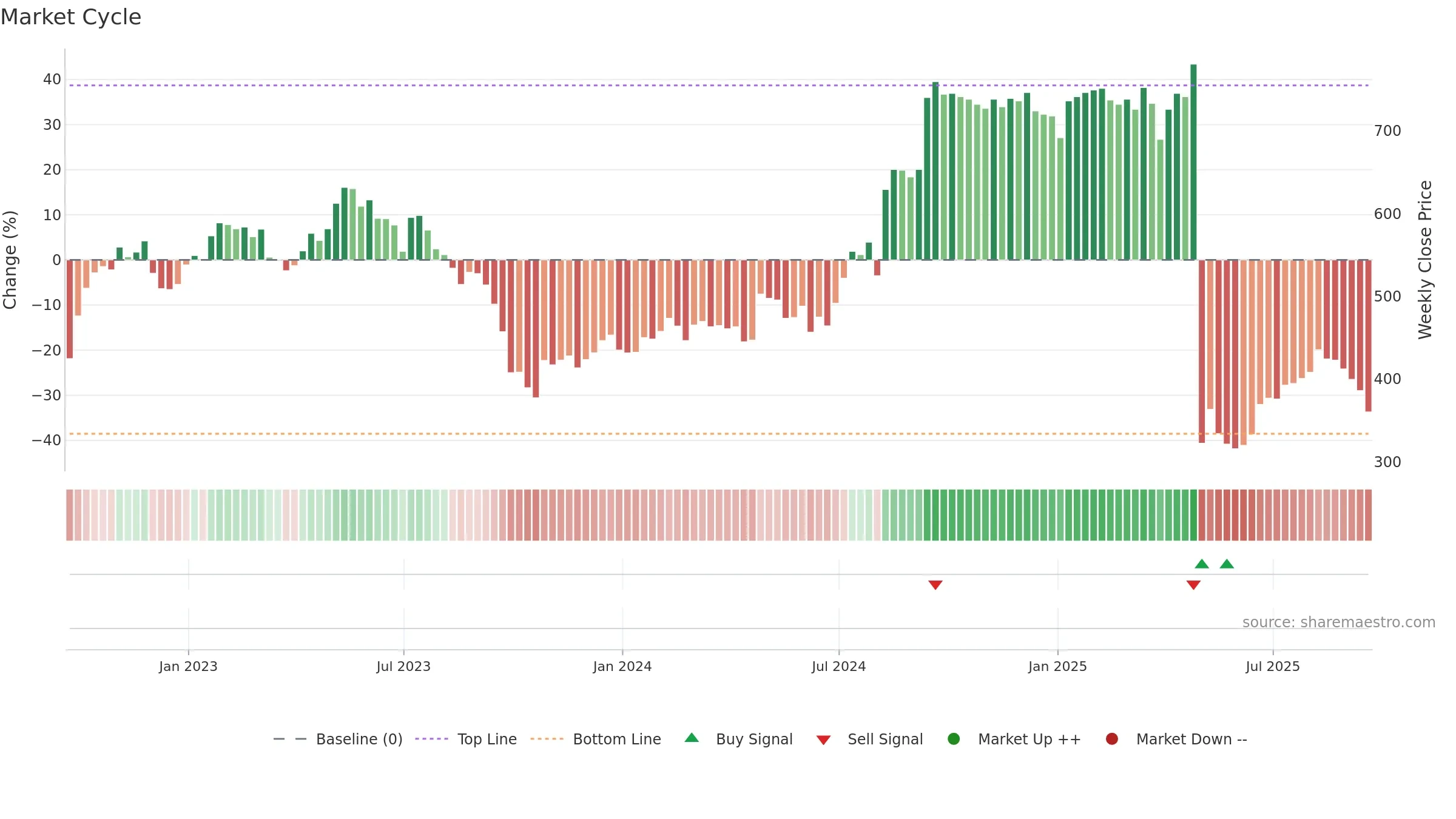Image resolution: width=1456 pixels, height=819 pixels.
Task: Click the orange dotted Bottom Line legend sample
Action: [x=547, y=739]
